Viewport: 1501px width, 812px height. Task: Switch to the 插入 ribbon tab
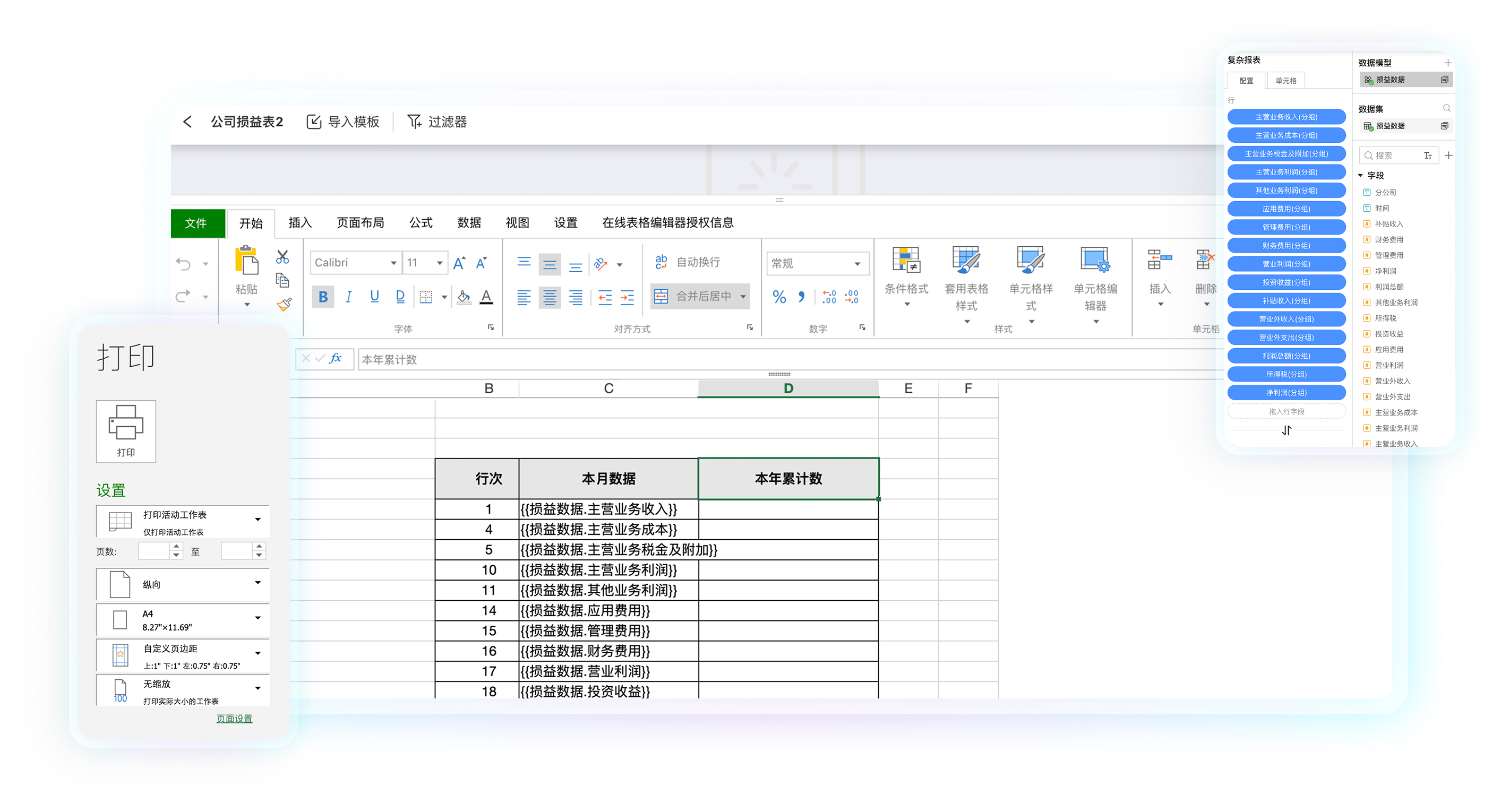point(300,223)
